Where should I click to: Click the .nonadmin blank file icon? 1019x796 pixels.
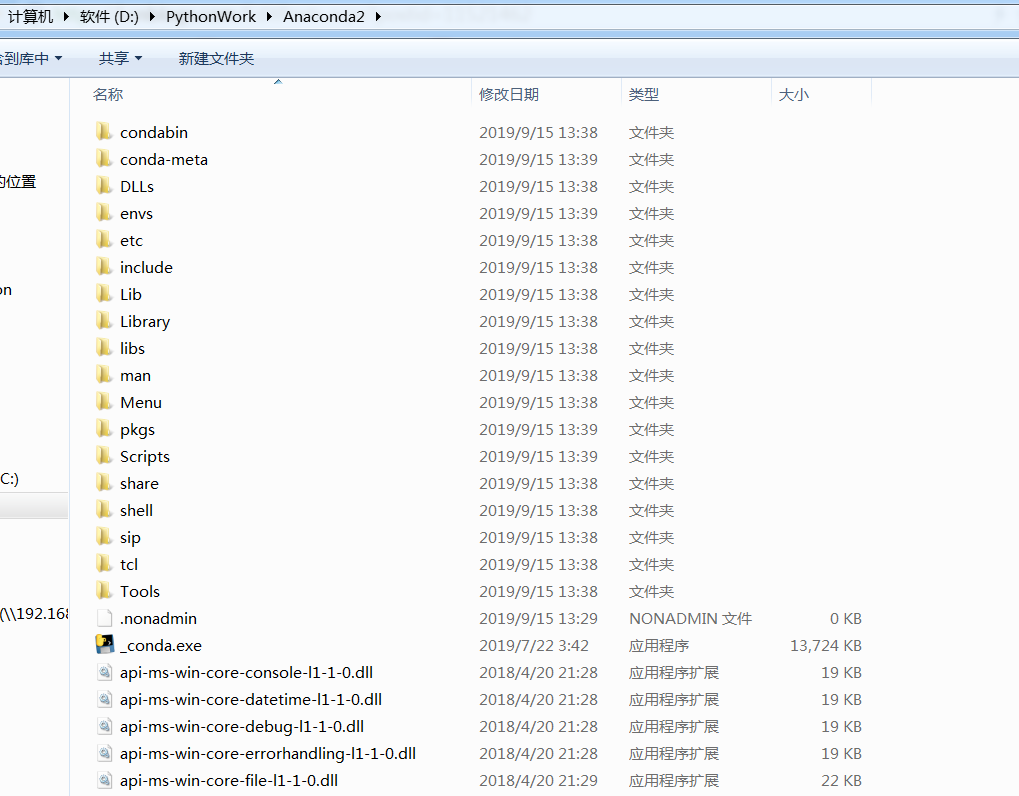coord(104,618)
